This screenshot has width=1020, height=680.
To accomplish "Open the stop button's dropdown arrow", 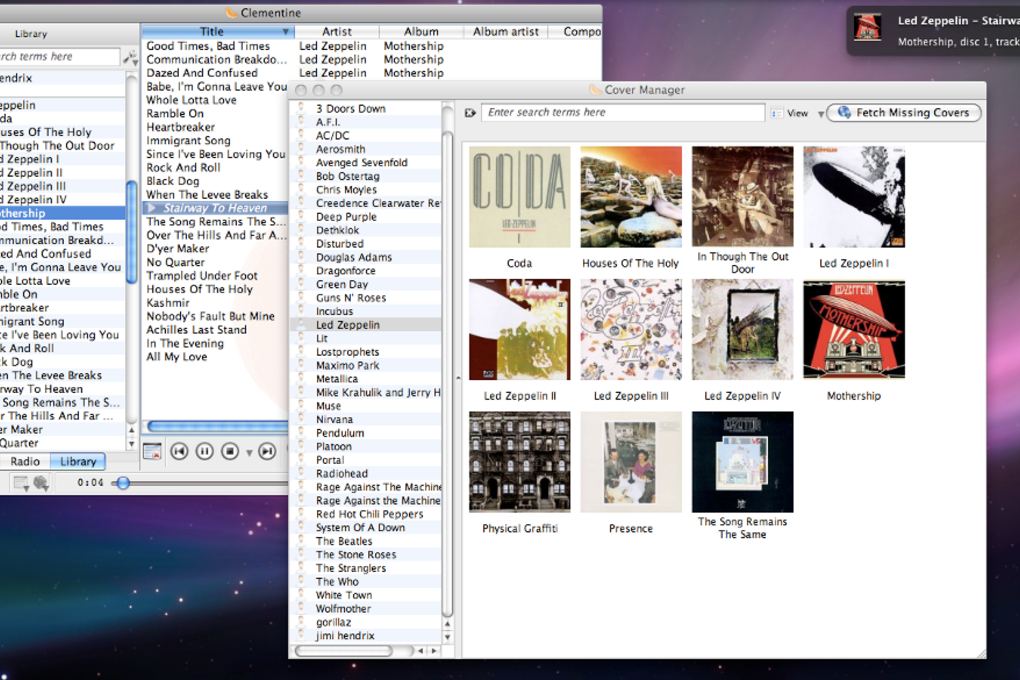I will pos(248,452).
